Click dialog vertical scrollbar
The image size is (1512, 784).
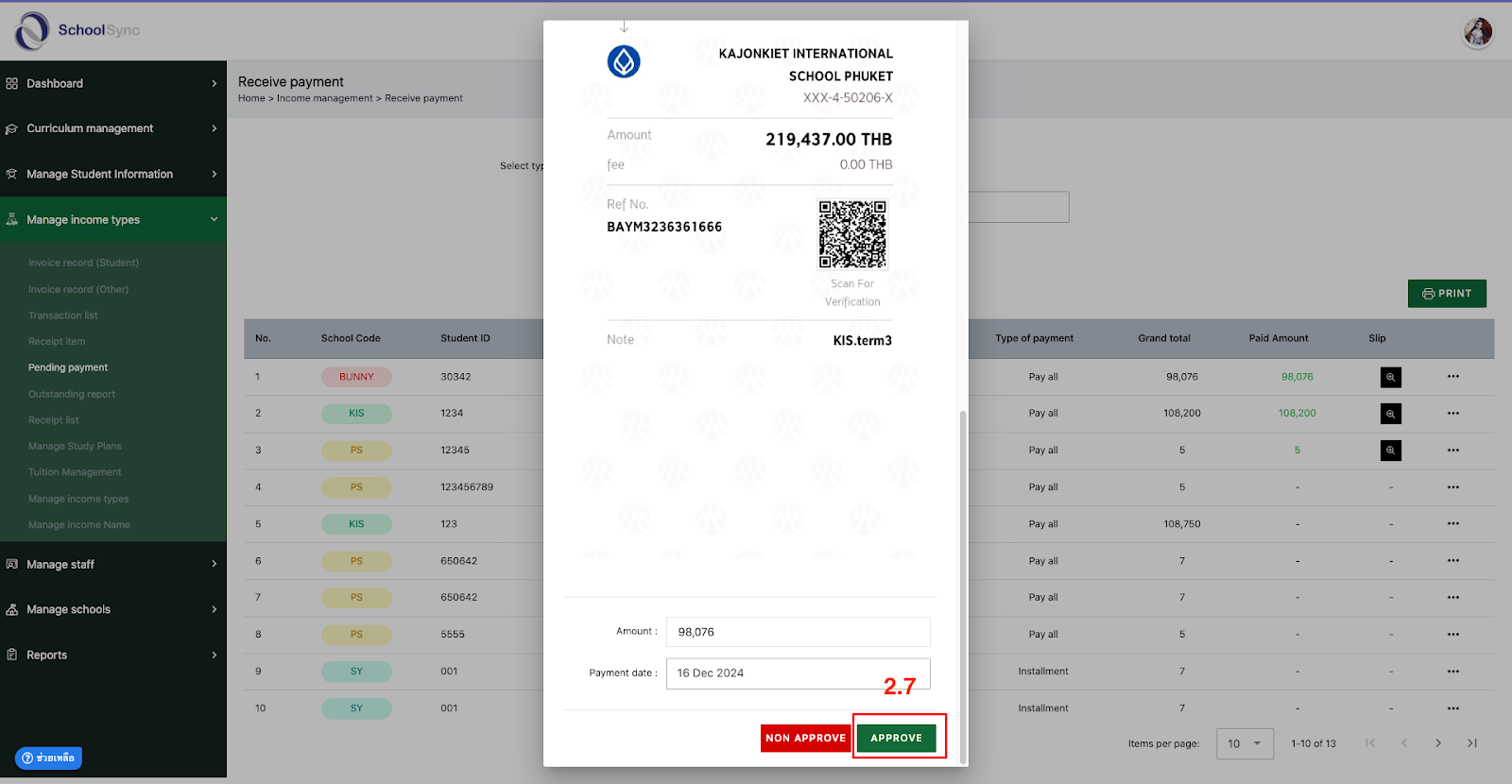[963, 586]
